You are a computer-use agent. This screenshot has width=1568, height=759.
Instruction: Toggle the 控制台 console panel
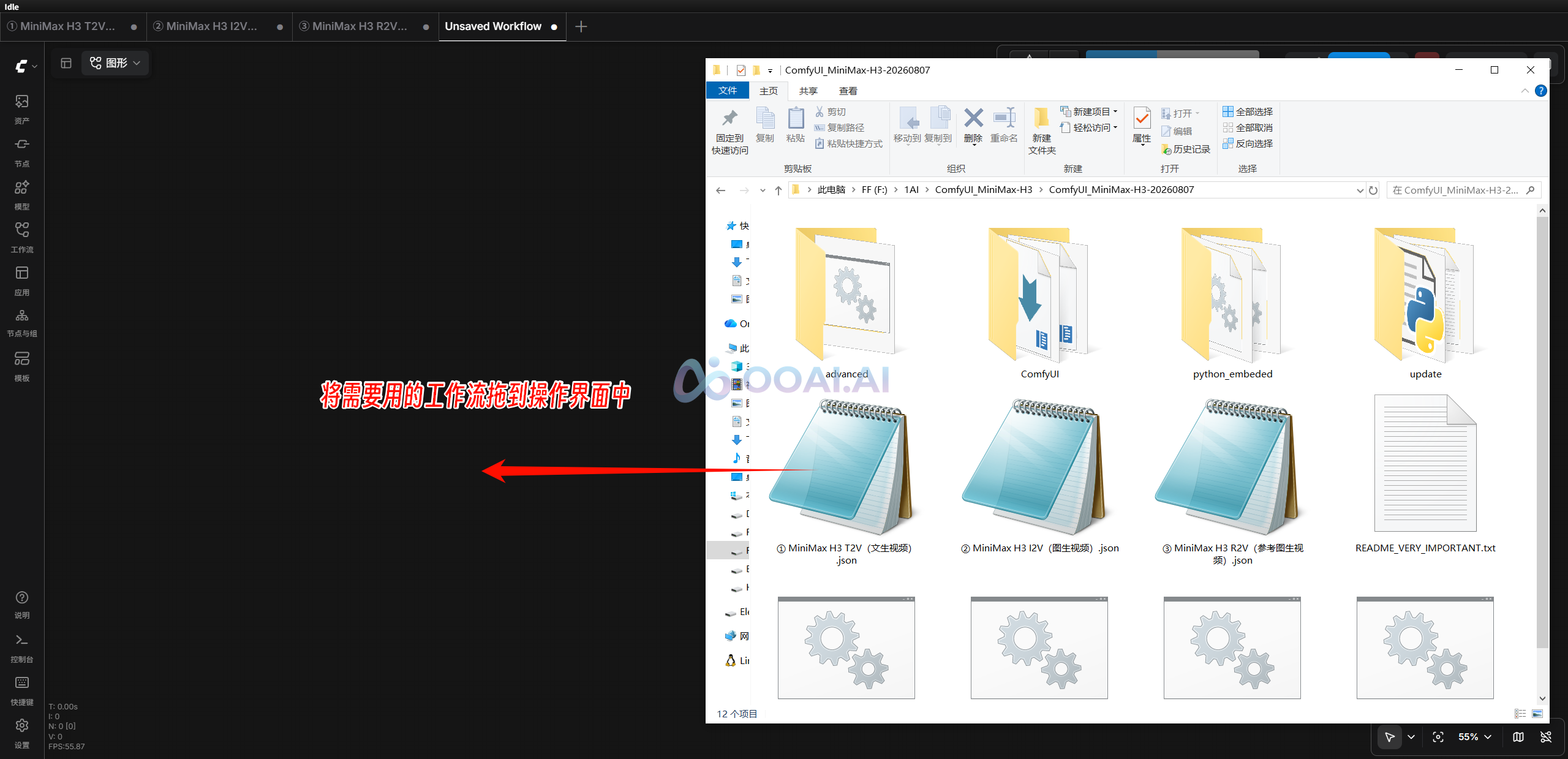[x=22, y=648]
